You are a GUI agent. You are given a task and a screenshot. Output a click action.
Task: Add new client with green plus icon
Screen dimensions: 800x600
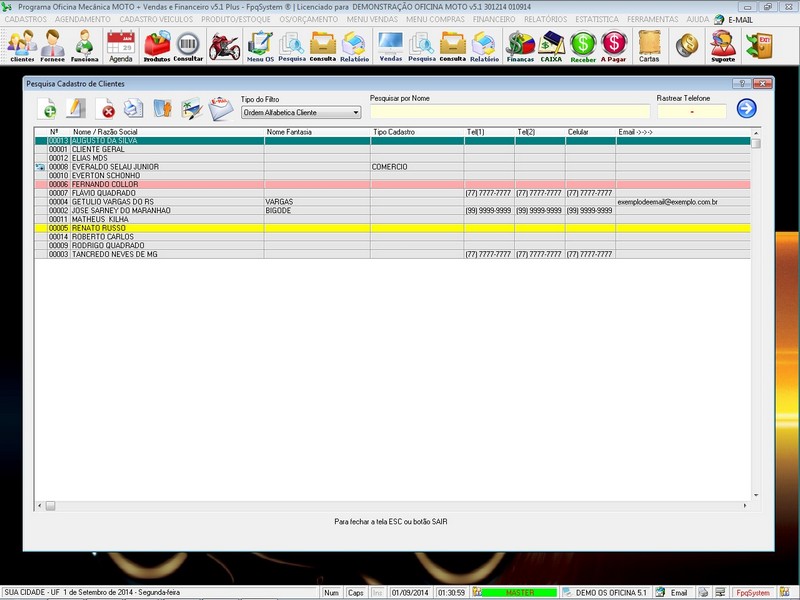click(47, 108)
